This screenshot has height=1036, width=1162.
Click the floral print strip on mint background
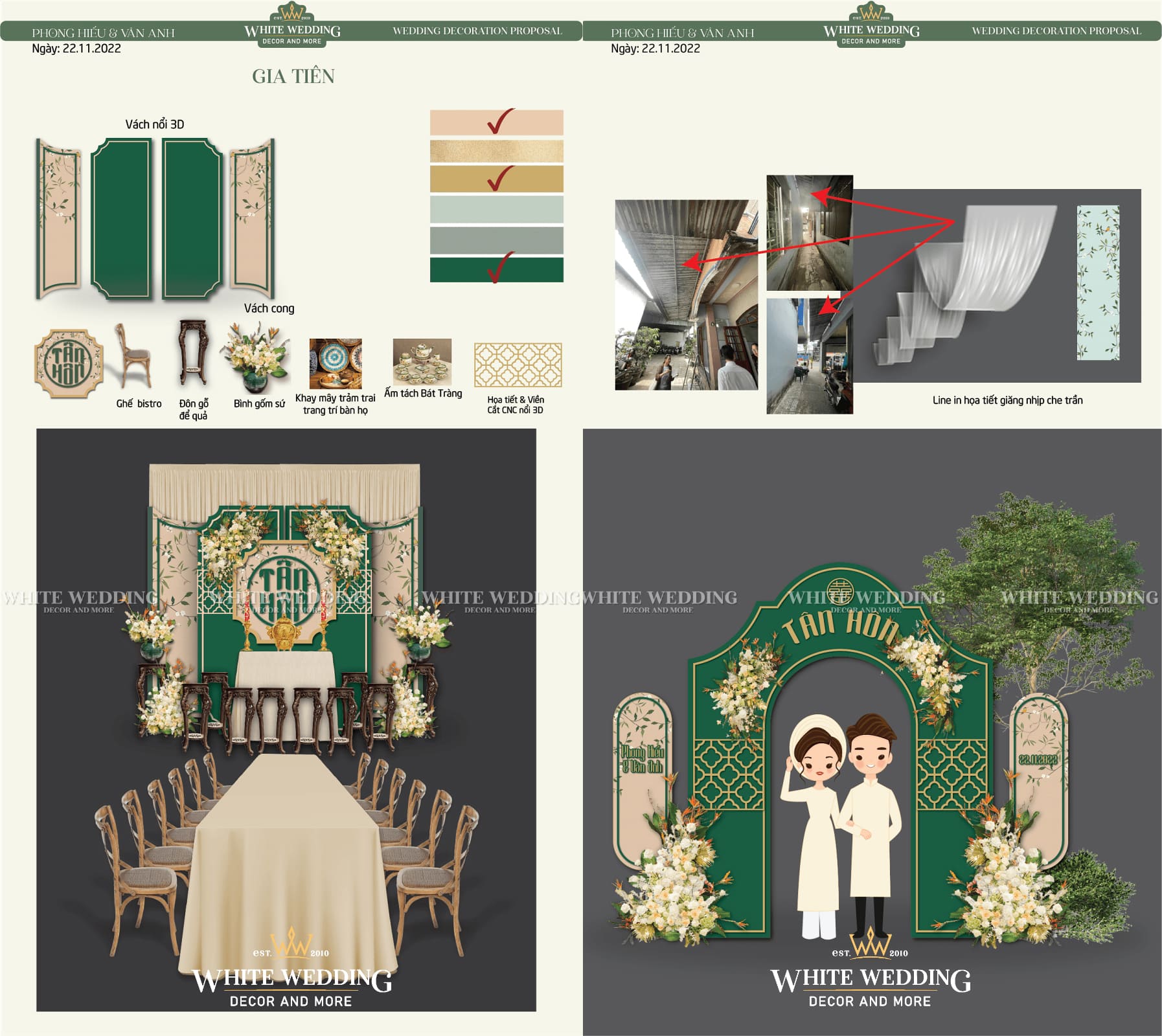(x=1098, y=282)
